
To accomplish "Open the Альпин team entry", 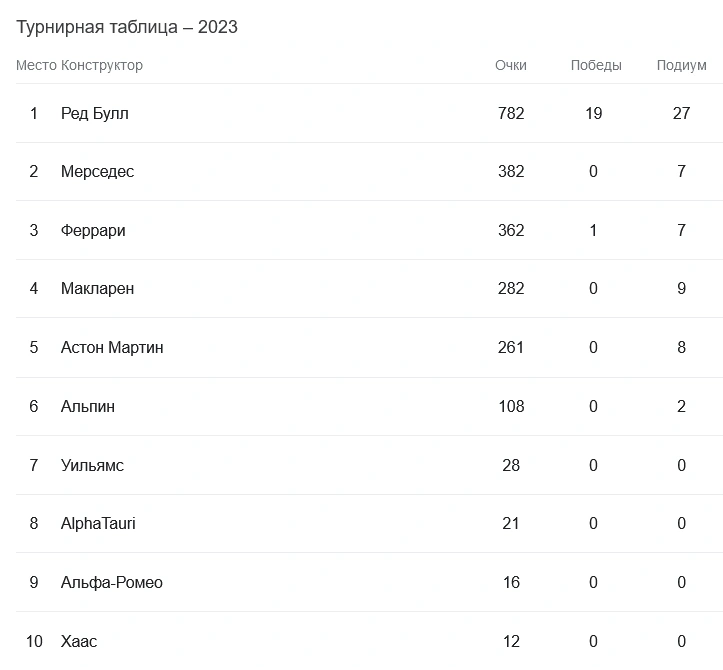I will click(88, 406).
